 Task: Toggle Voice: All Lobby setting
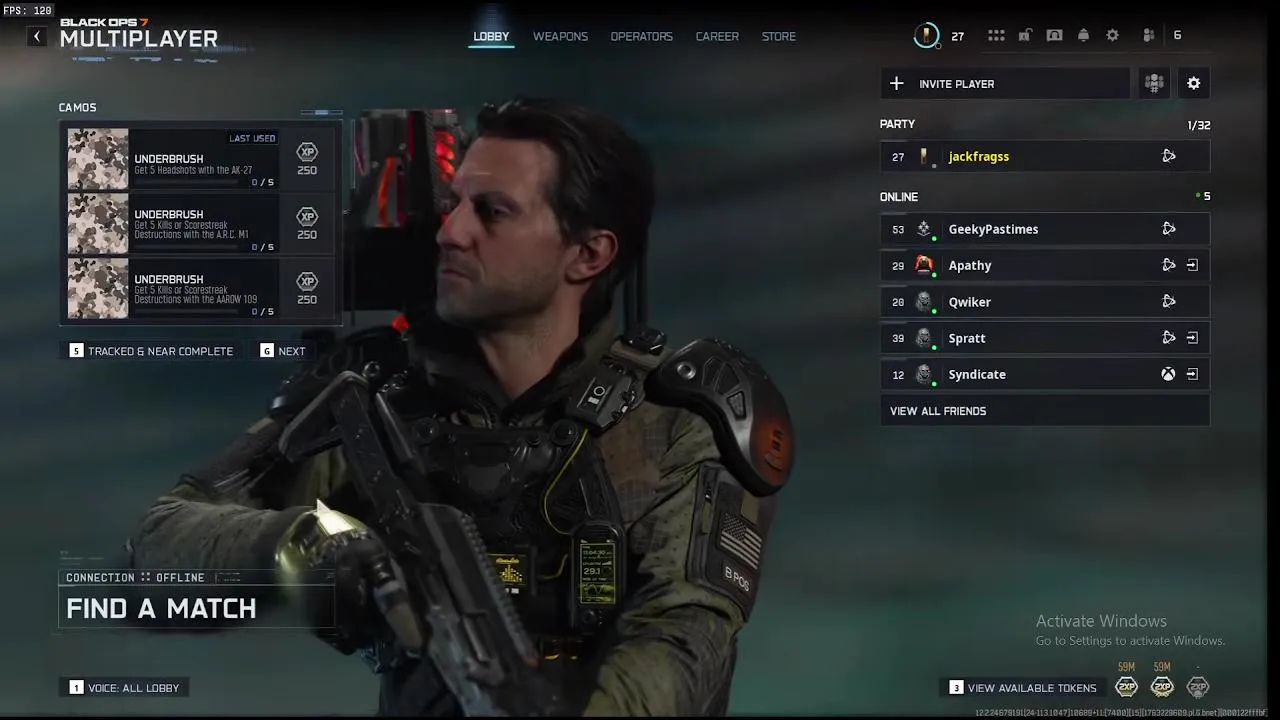click(x=125, y=688)
